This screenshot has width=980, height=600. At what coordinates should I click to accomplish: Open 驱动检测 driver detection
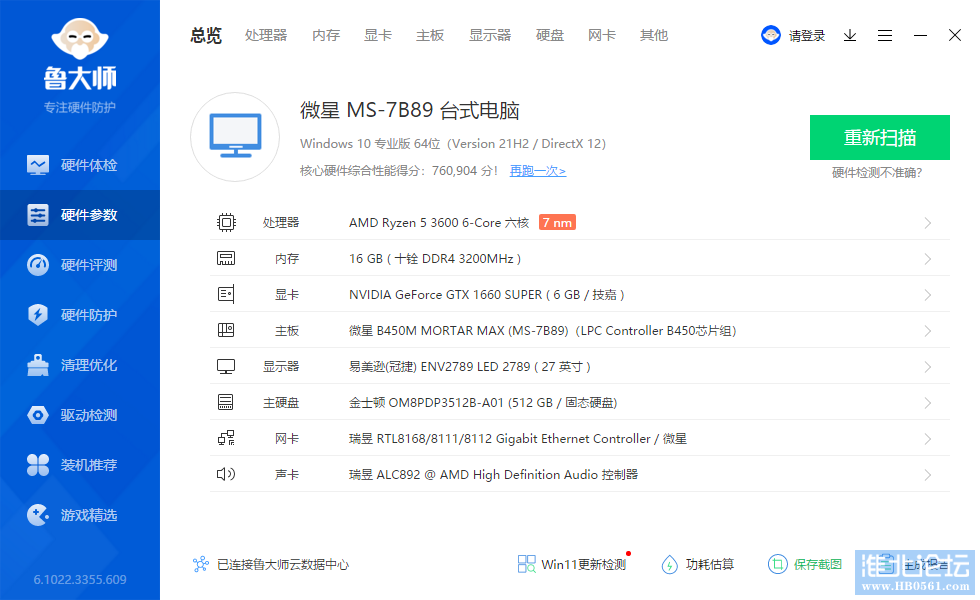coord(80,415)
